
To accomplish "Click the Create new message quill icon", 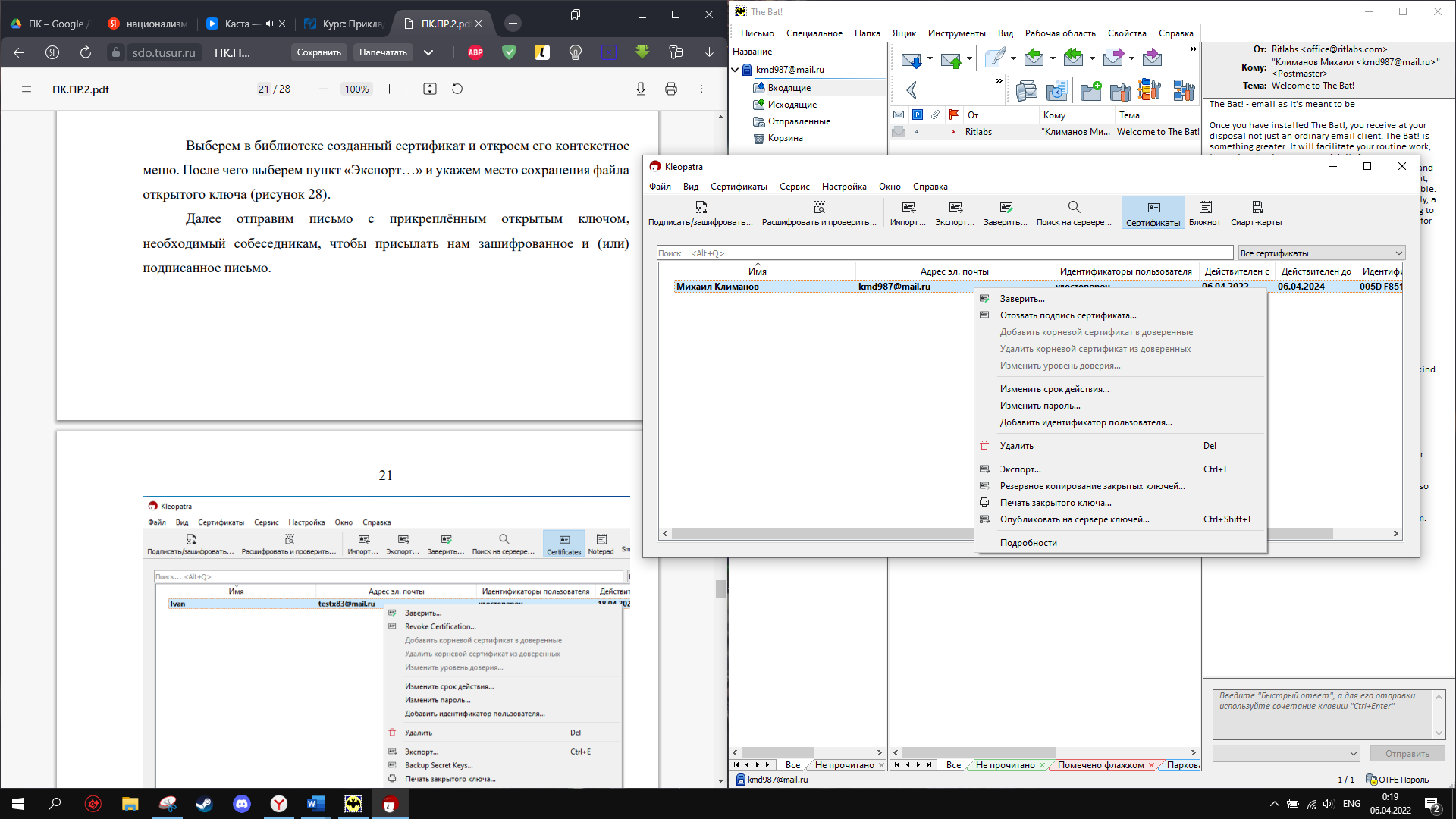I will point(995,58).
